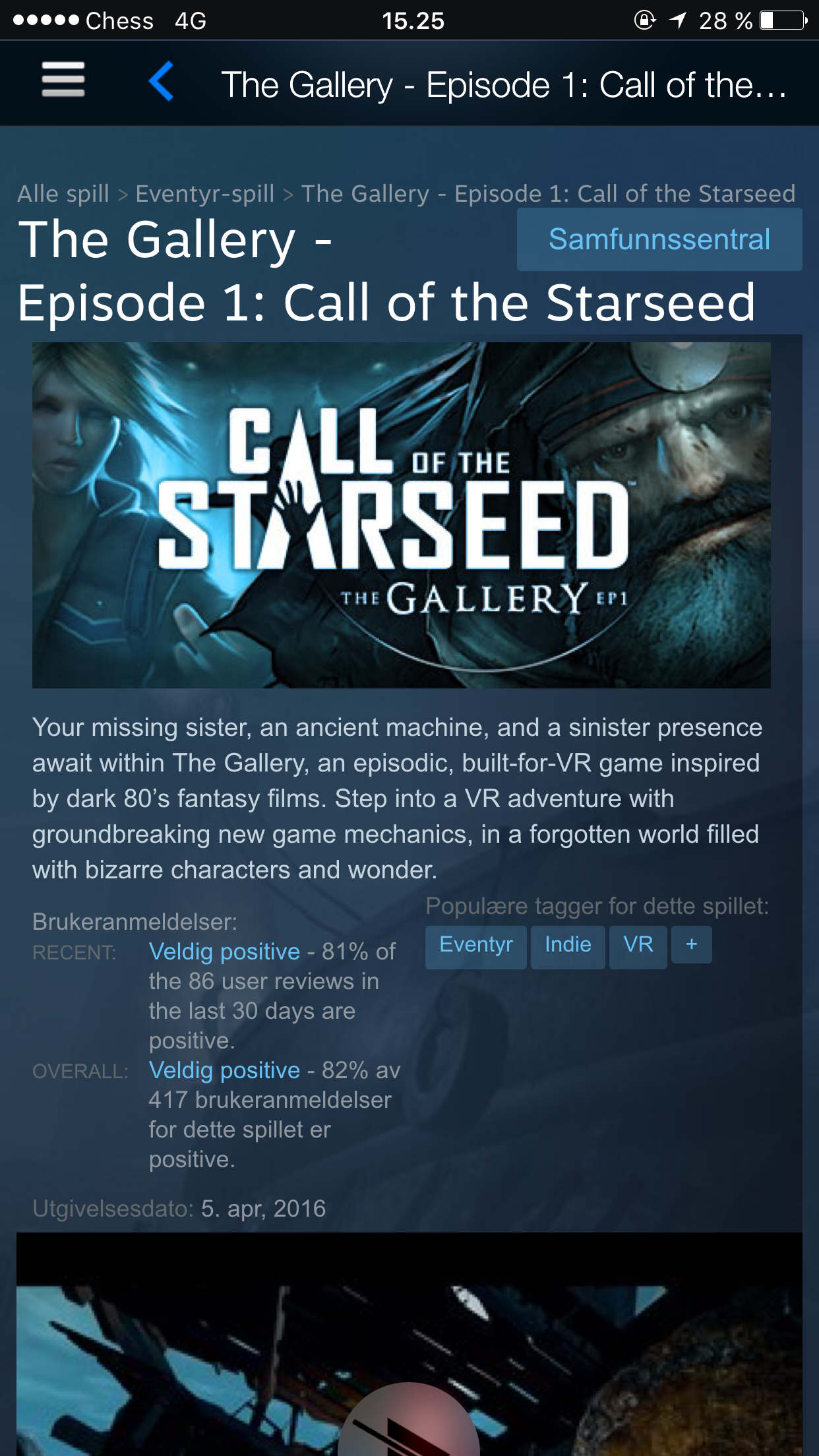Open the Samfunnssentral community hub
This screenshot has width=819, height=1456.
659,239
